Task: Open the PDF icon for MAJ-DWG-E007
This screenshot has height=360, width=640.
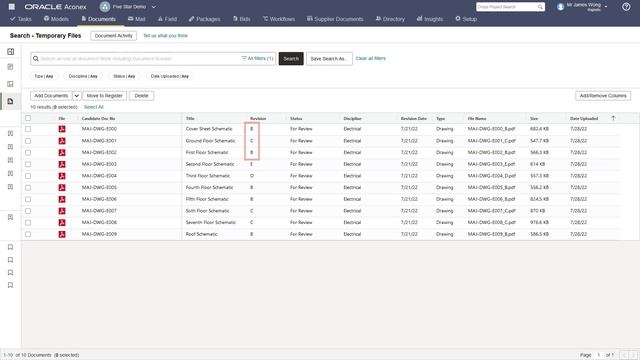Action: pos(62,211)
